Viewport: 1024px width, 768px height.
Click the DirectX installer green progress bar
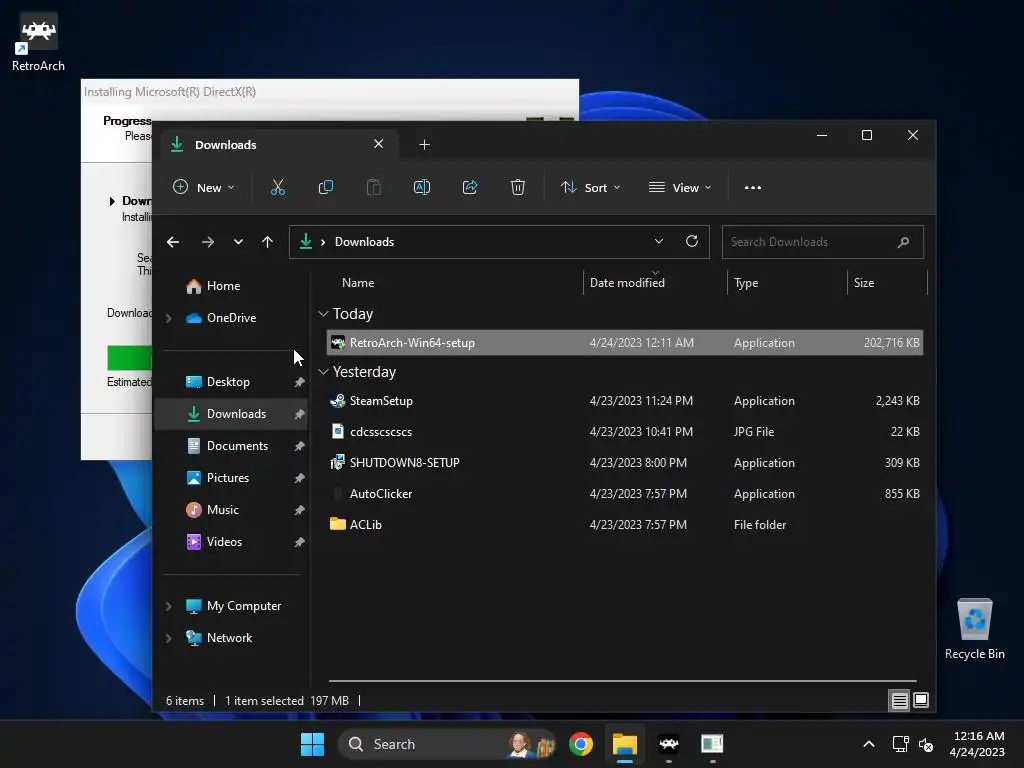pos(129,358)
